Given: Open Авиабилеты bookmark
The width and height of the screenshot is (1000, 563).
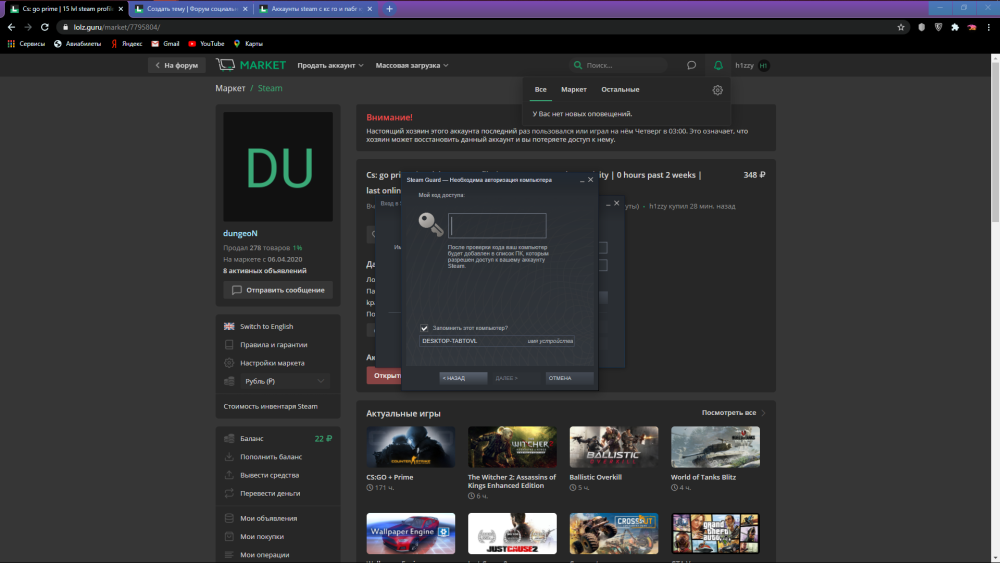Looking at the screenshot, I should (77, 43).
